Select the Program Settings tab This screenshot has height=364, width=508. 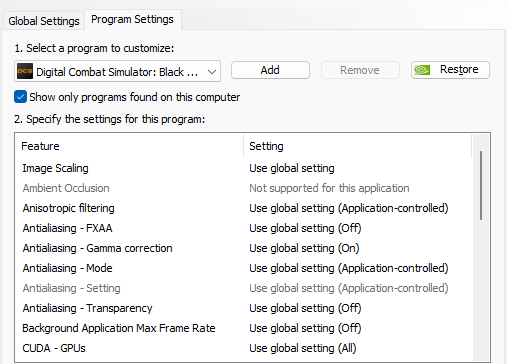pos(132,19)
